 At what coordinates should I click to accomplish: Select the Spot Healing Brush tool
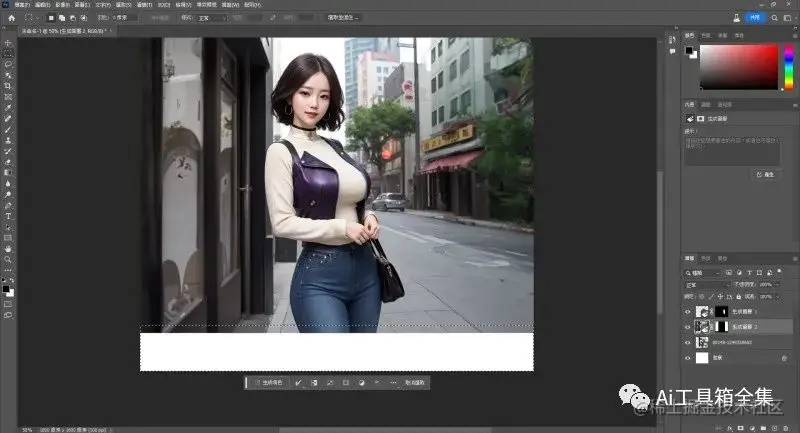pyautogui.click(x=8, y=118)
